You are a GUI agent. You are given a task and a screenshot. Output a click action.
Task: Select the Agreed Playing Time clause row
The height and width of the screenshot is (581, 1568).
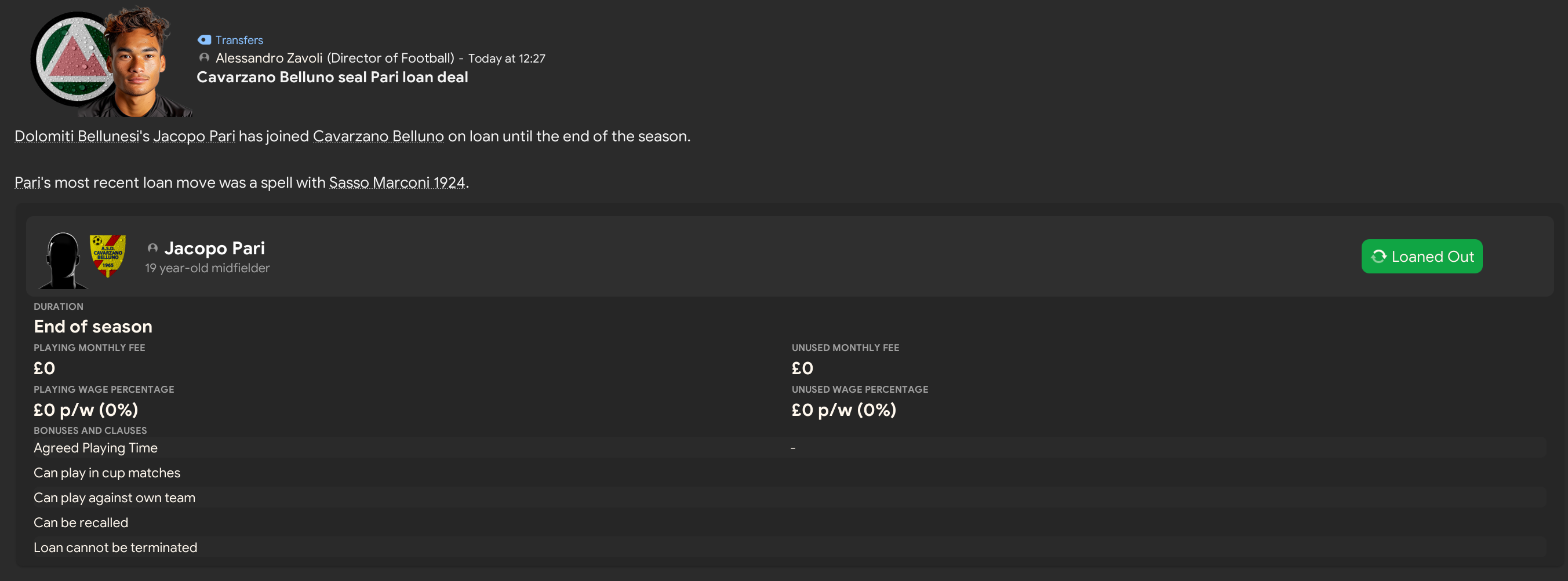[x=96, y=448]
